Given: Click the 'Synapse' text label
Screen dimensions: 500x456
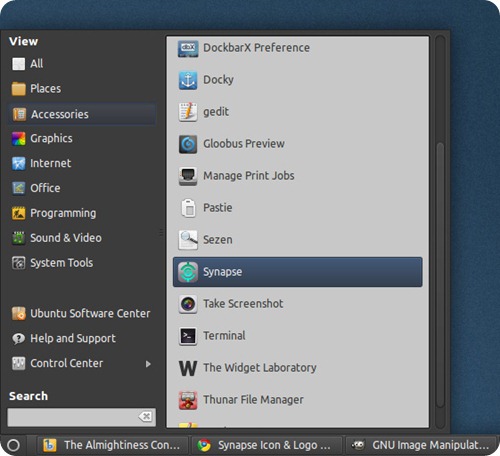Looking at the screenshot, I should click(223, 272).
